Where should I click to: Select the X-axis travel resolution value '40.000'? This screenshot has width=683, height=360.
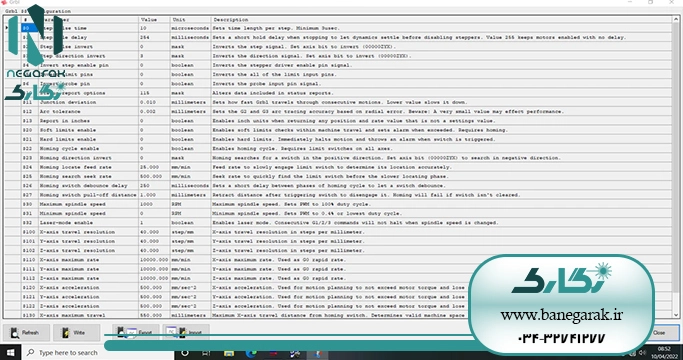click(154, 232)
